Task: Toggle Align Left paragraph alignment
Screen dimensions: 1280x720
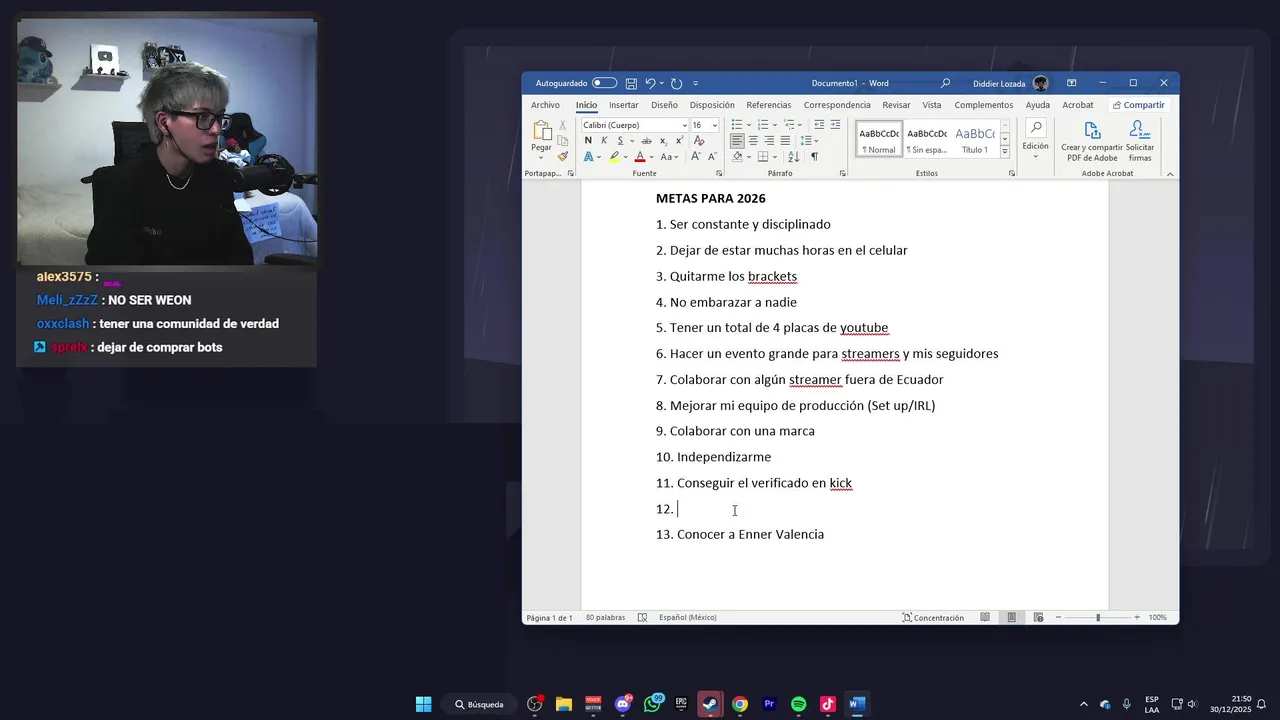Action: pyautogui.click(x=737, y=141)
